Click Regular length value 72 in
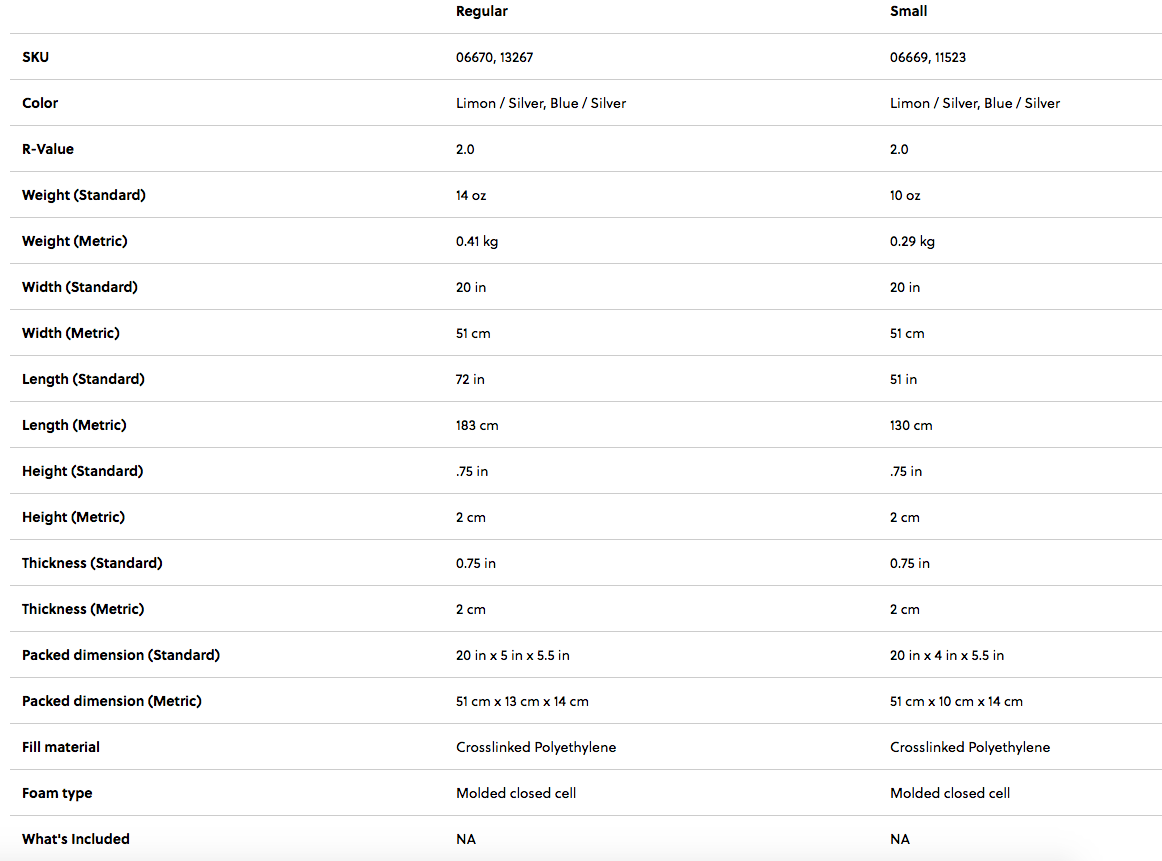 (x=470, y=379)
